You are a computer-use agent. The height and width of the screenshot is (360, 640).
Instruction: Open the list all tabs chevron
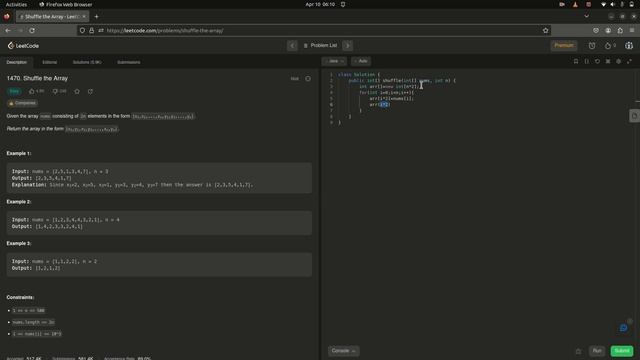[x=587, y=17]
